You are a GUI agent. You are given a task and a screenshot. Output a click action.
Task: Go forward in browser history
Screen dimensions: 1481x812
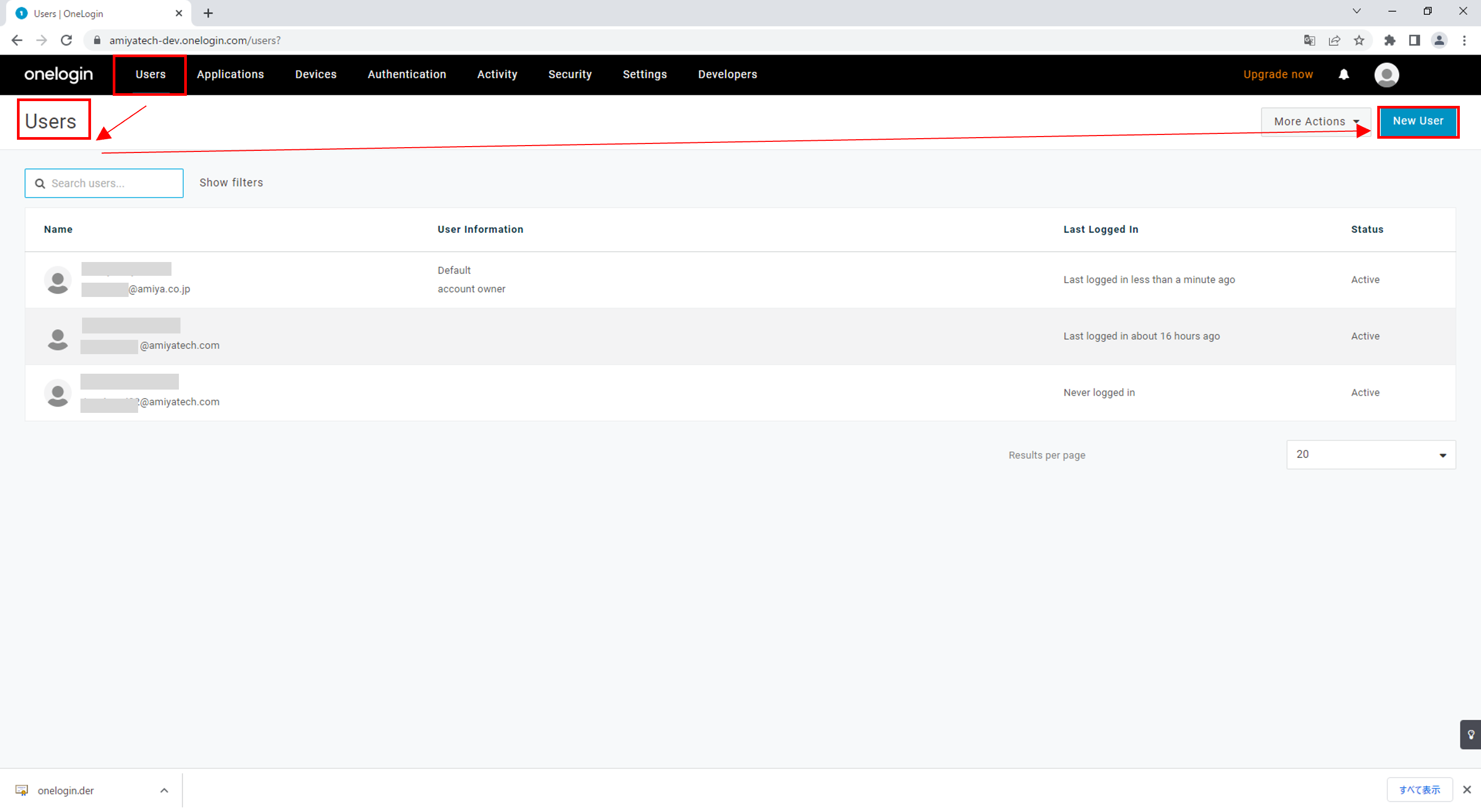[41, 40]
